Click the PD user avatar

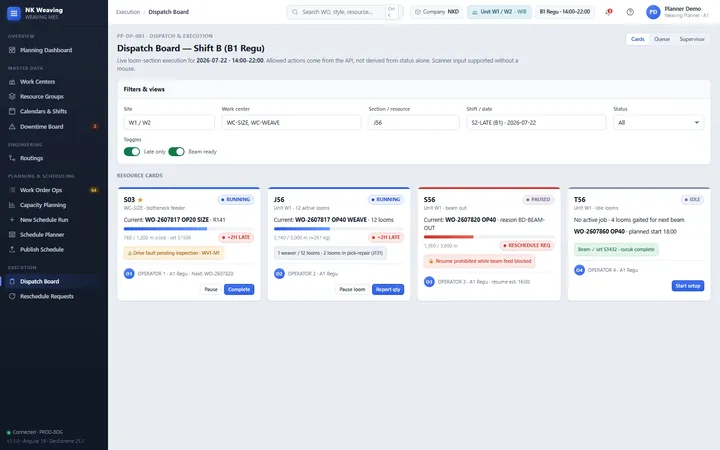[x=653, y=12]
